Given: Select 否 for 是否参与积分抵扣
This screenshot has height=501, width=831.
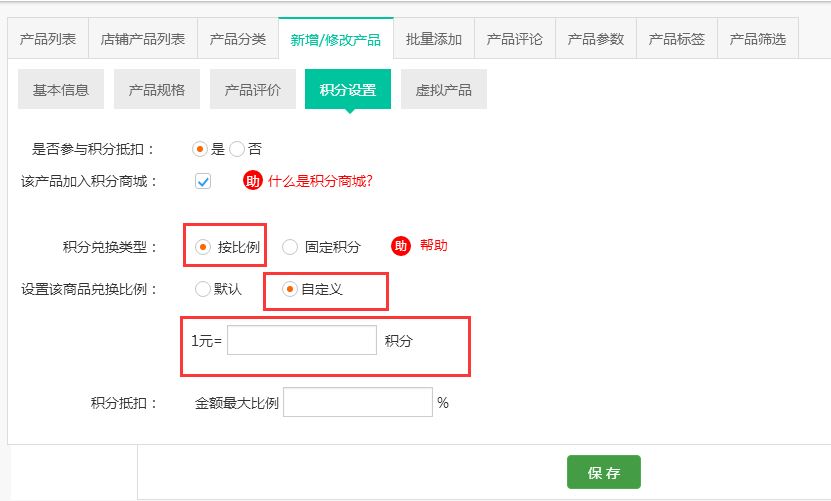Looking at the screenshot, I should [237, 149].
